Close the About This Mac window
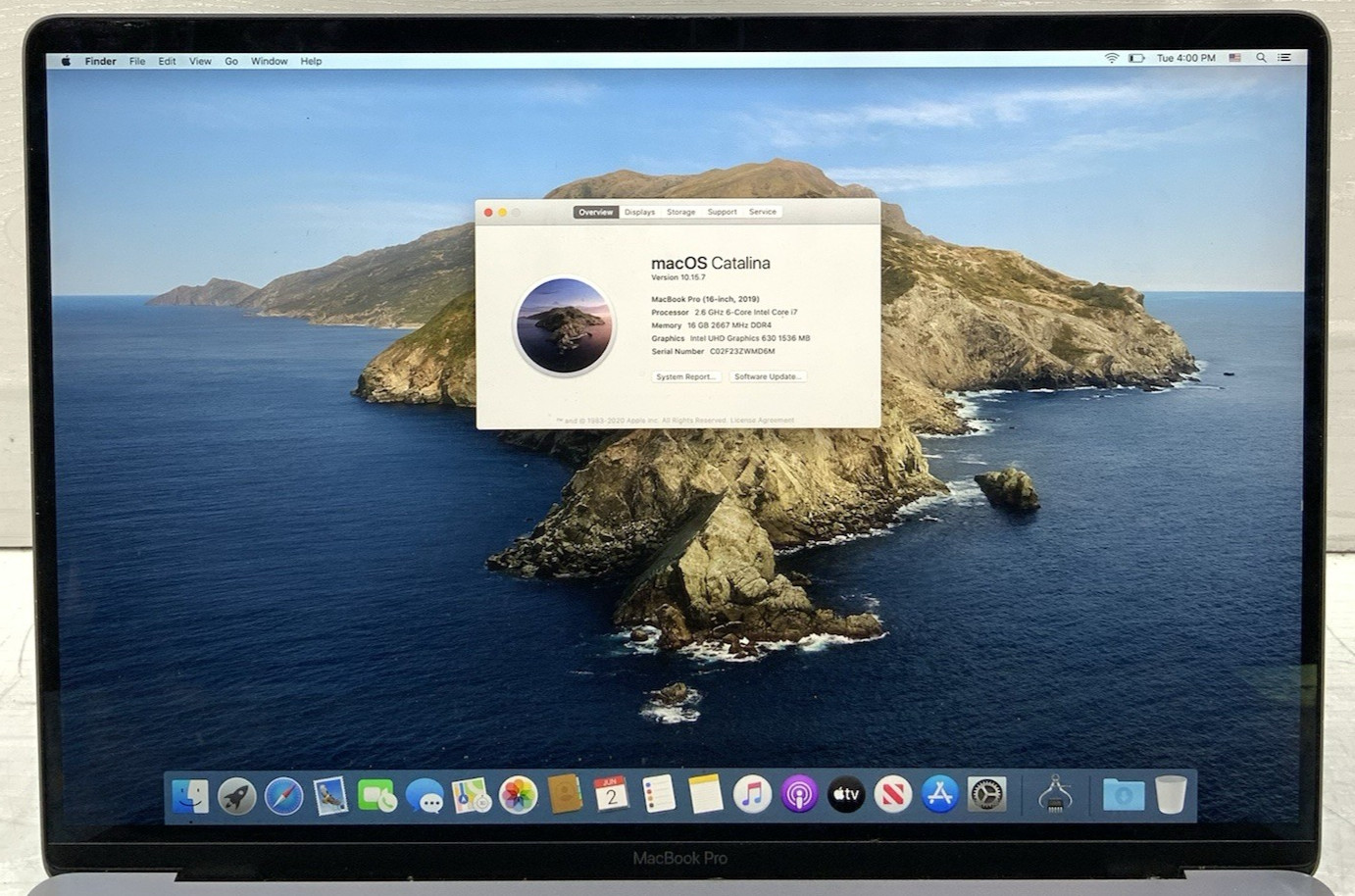 pos(488,213)
